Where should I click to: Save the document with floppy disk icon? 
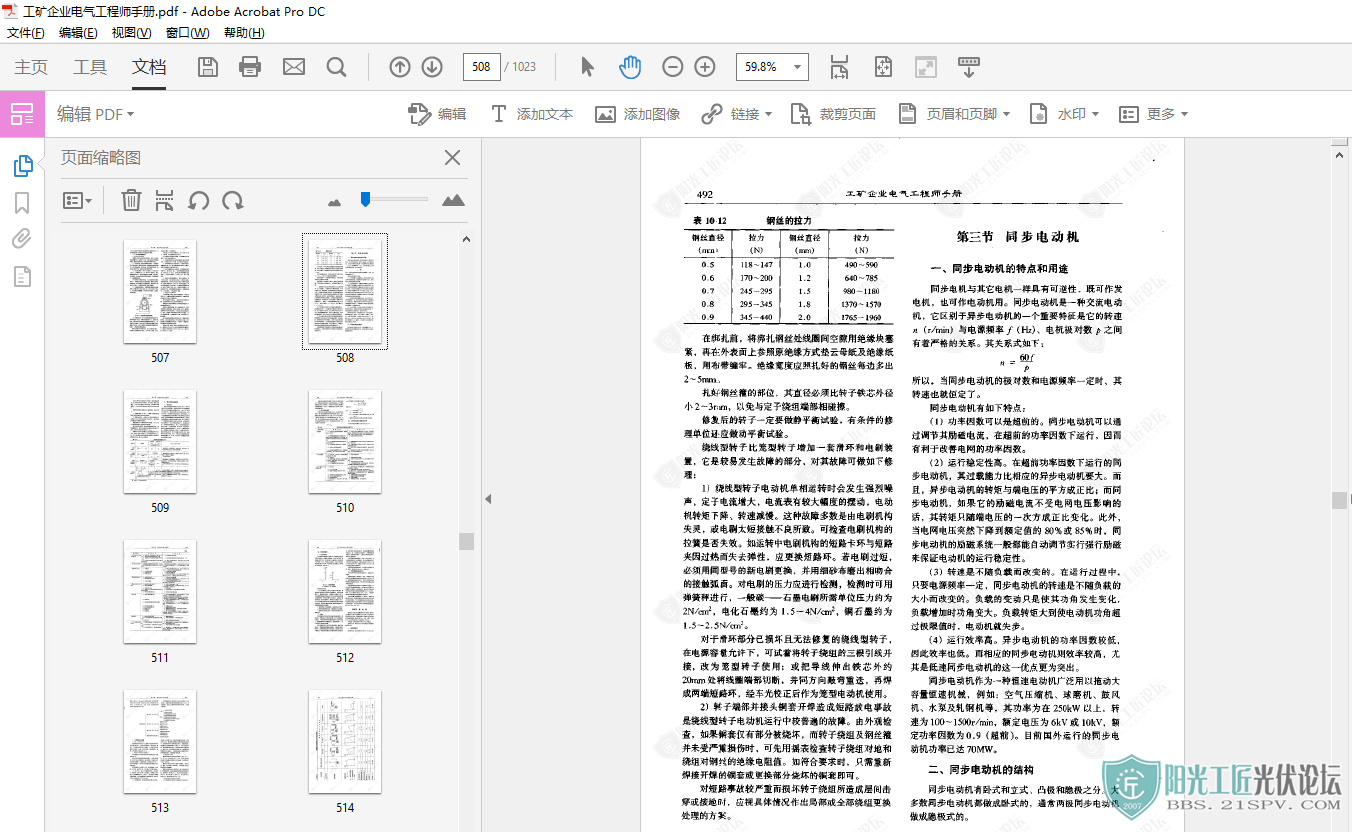pos(208,67)
